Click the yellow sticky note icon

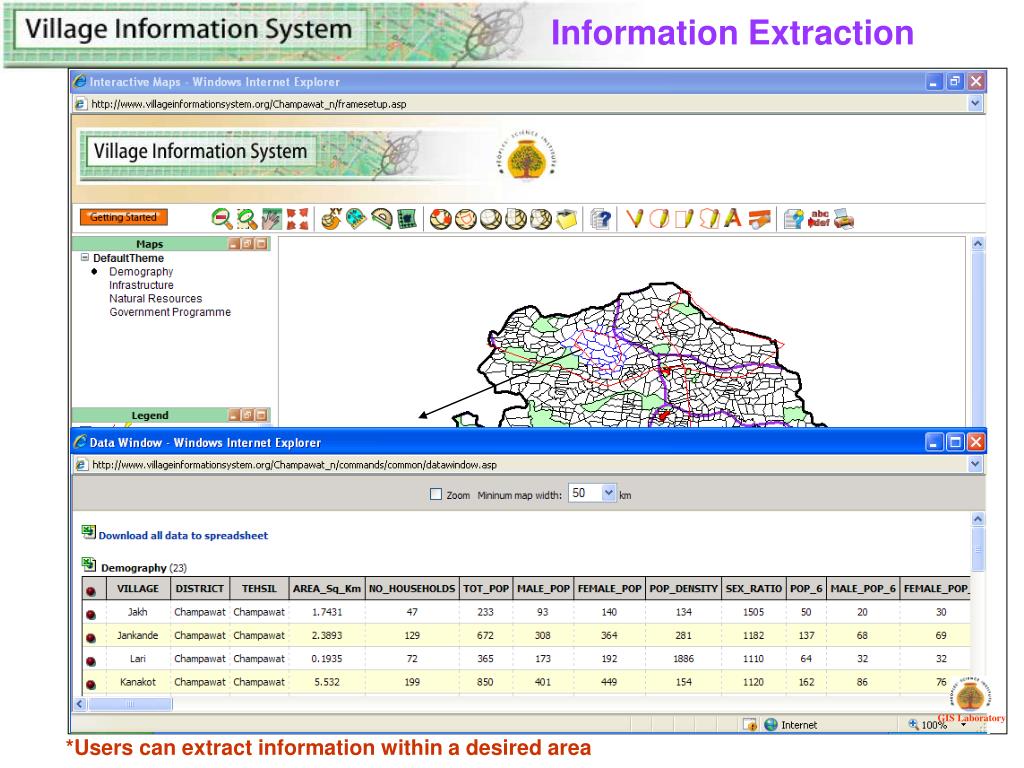pyautogui.click(x=566, y=219)
